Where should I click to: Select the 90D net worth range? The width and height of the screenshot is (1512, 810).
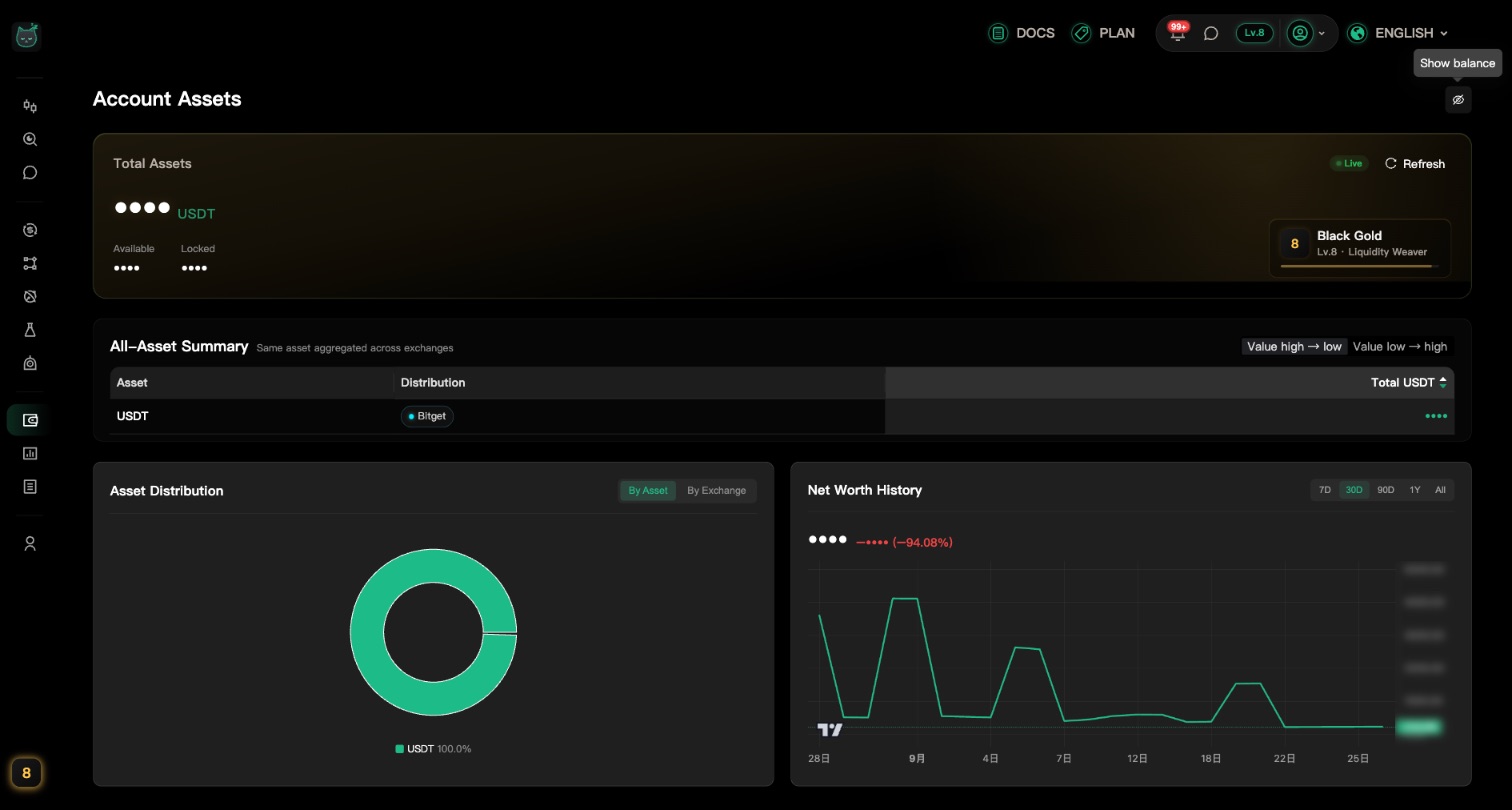tap(1385, 490)
